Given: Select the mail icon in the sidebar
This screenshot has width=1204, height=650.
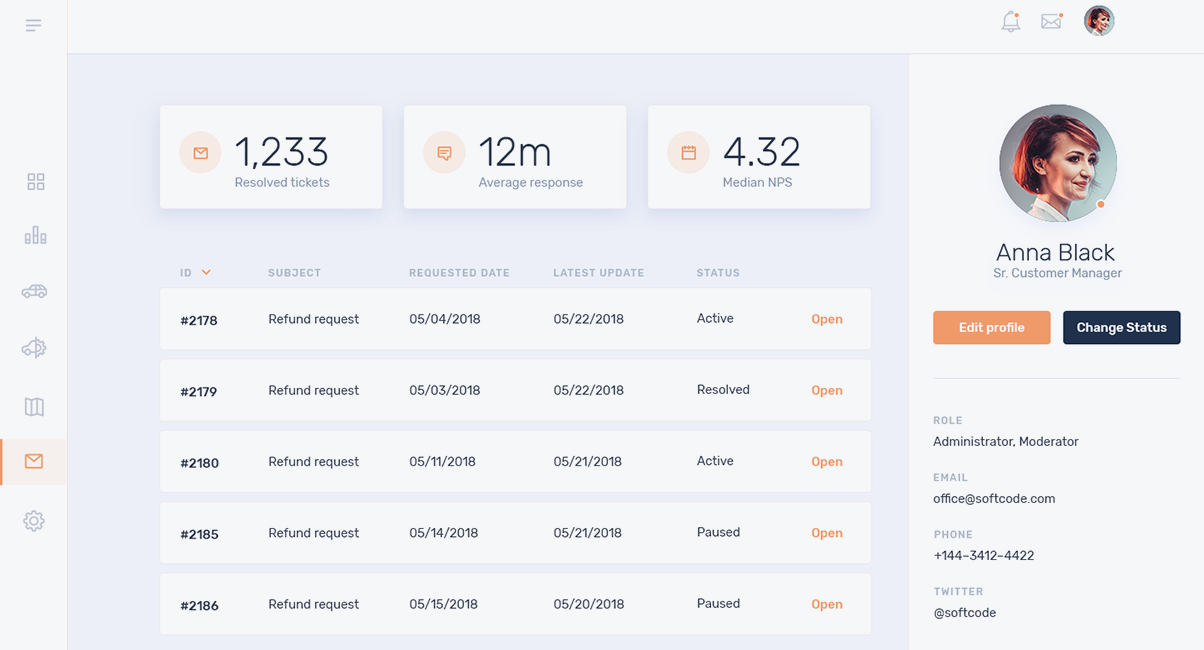Looking at the screenshot, I should 34,461.
